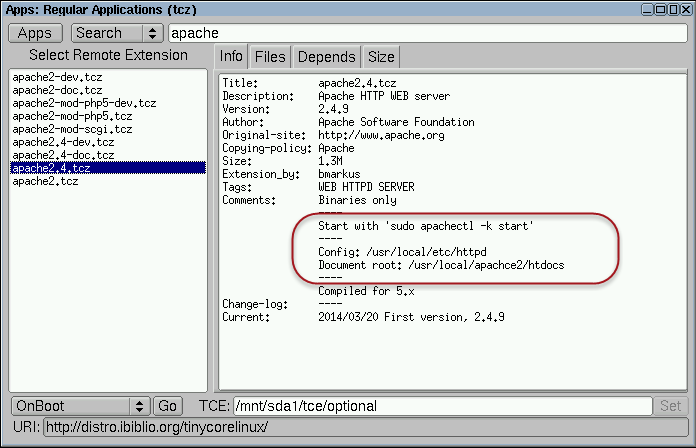This screenshot has height=448, width=696.
Task: Switch to the Info tab
Action: point(231,57)
